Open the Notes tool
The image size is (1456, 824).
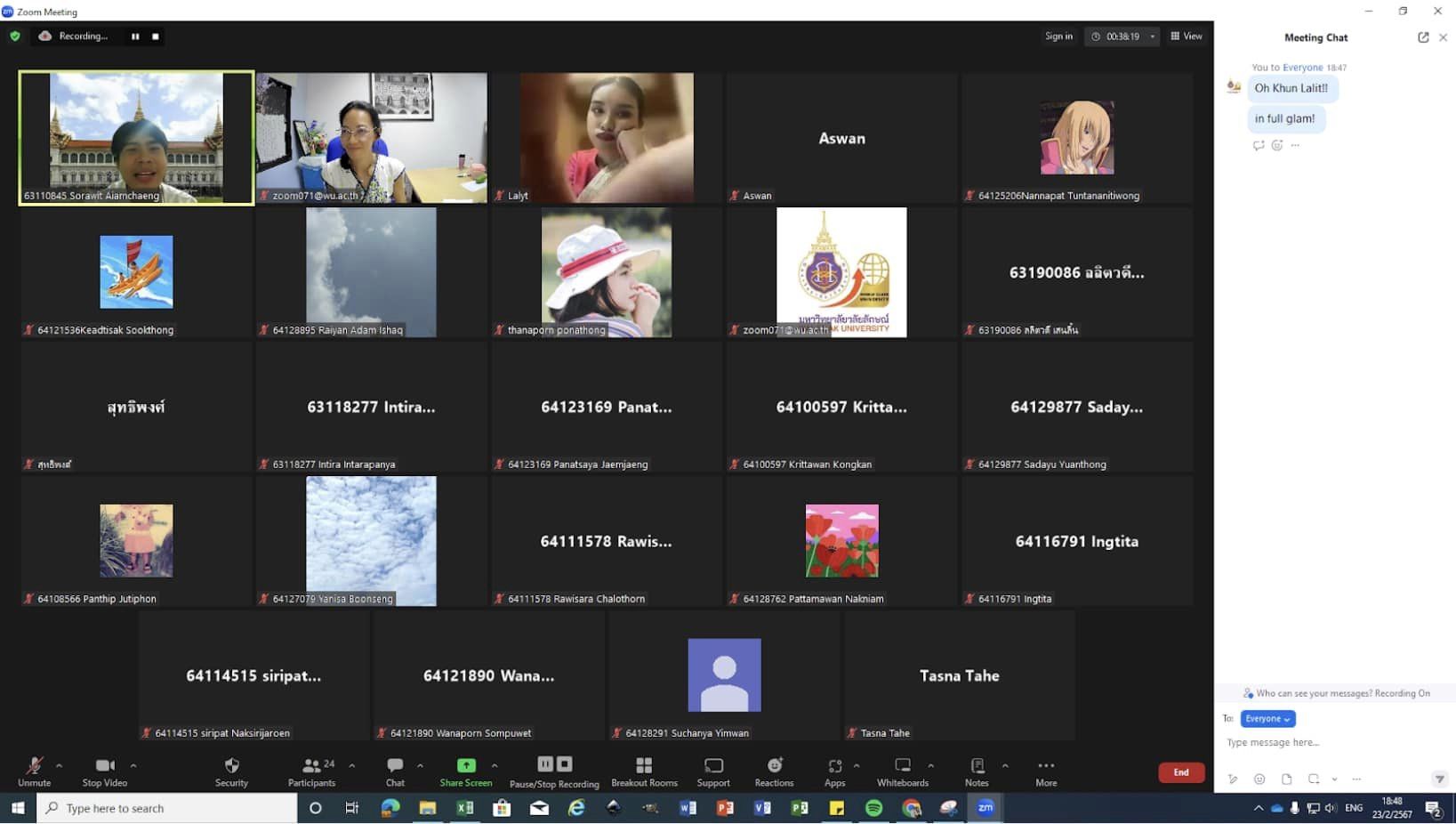[977, 771]
